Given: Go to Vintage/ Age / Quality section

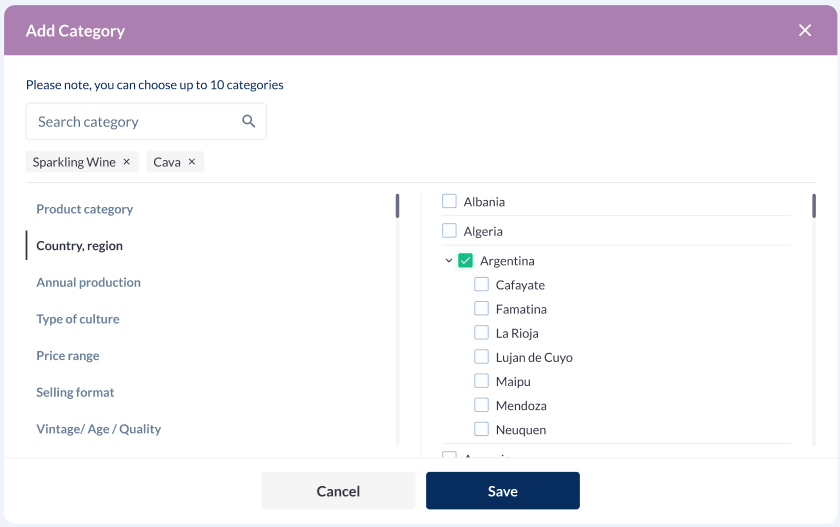Looking at the screenshot, I should click(x=99, y=429).
